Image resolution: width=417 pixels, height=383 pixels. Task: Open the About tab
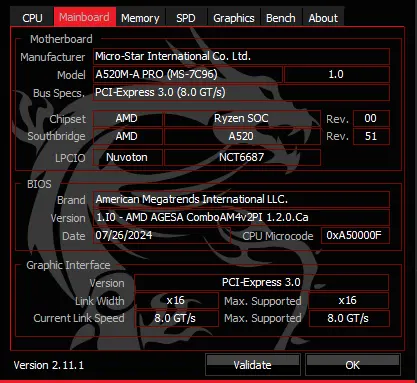323,18
